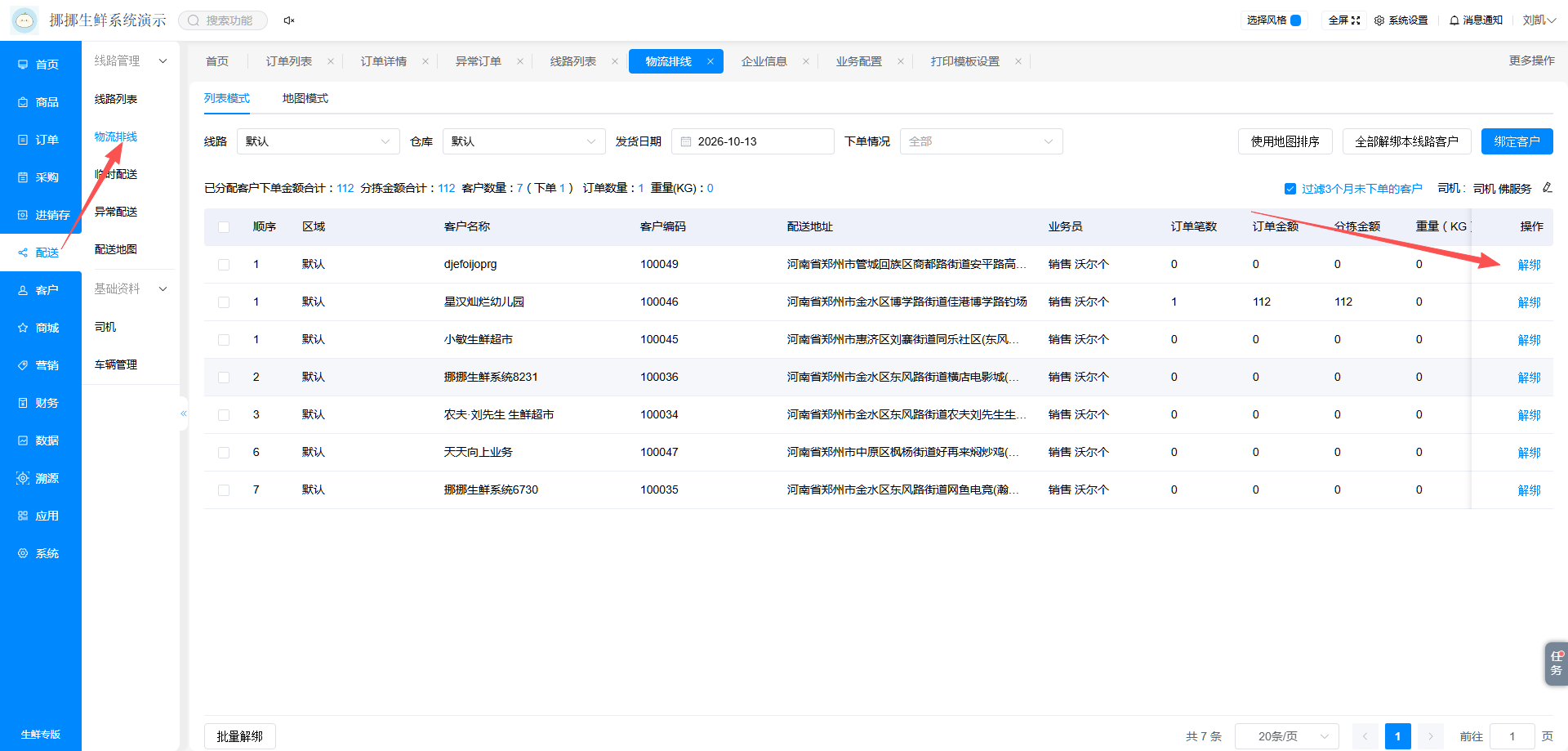Open the 线路 dropdown showing 默认
This screenshot has height=751, width=1568.
click(318, 141)
